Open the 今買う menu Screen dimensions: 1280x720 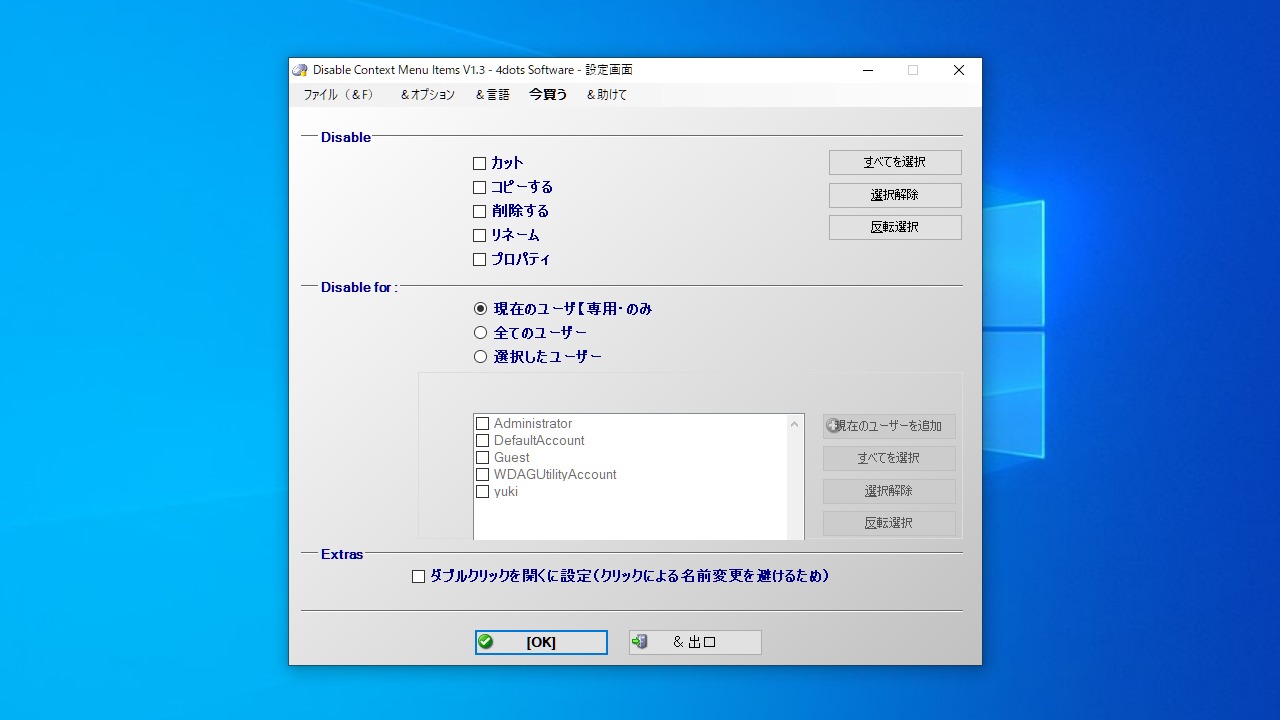548,95
